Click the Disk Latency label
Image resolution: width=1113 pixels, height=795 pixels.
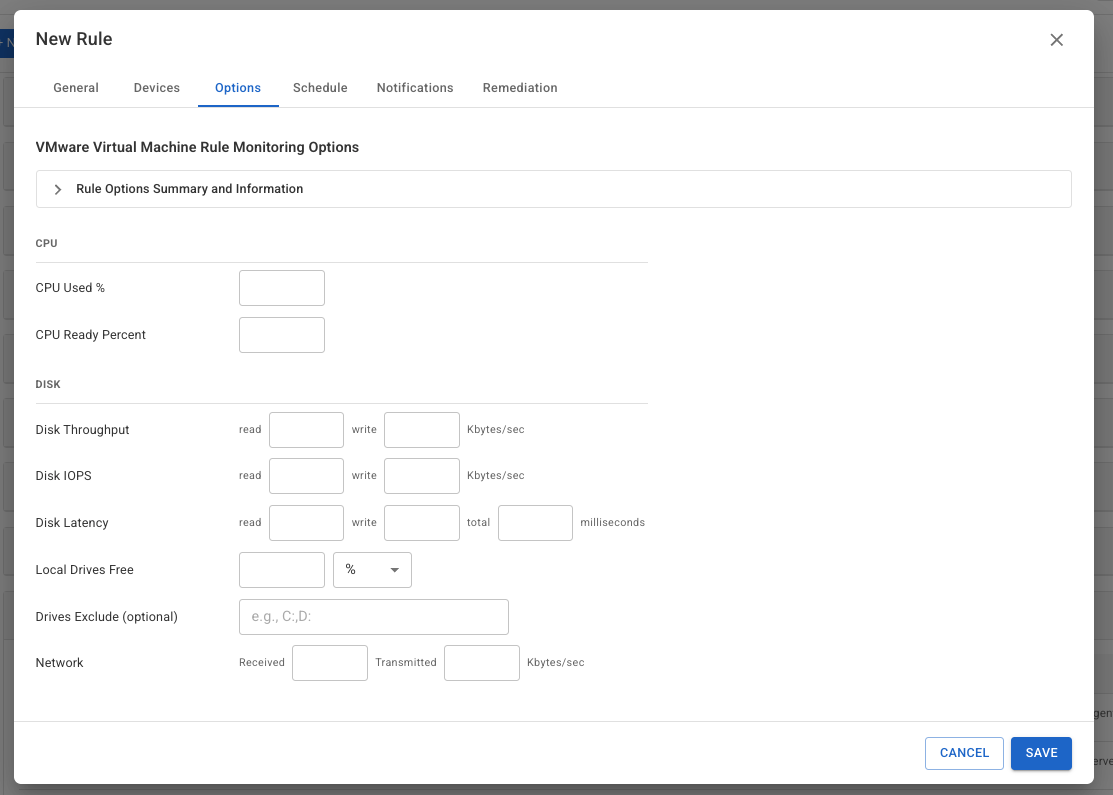[72, 523]
